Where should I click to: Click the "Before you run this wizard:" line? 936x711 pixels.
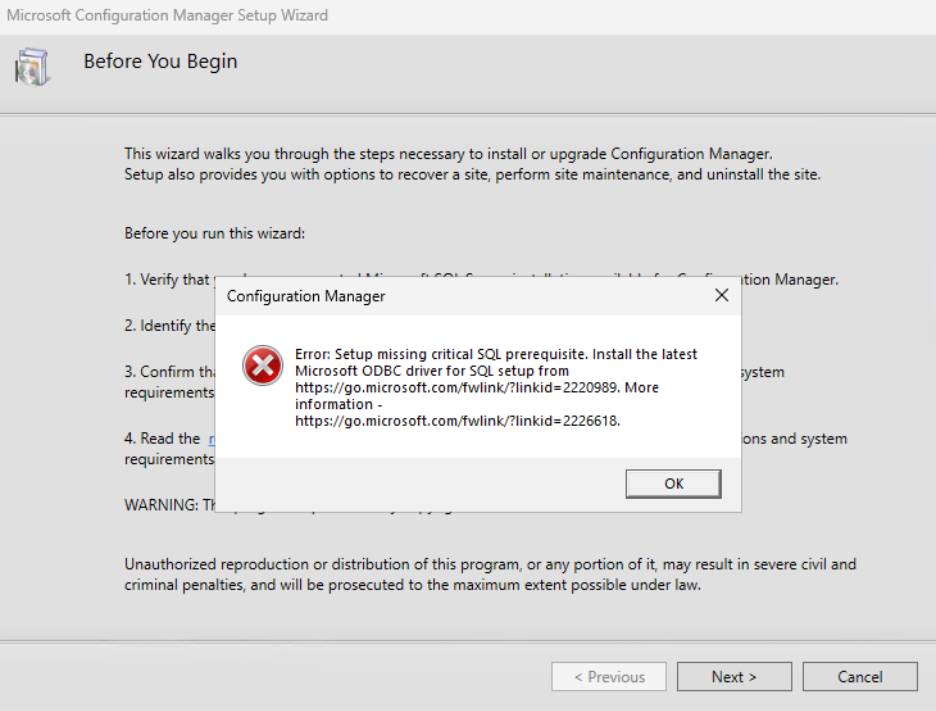(214, 233)
